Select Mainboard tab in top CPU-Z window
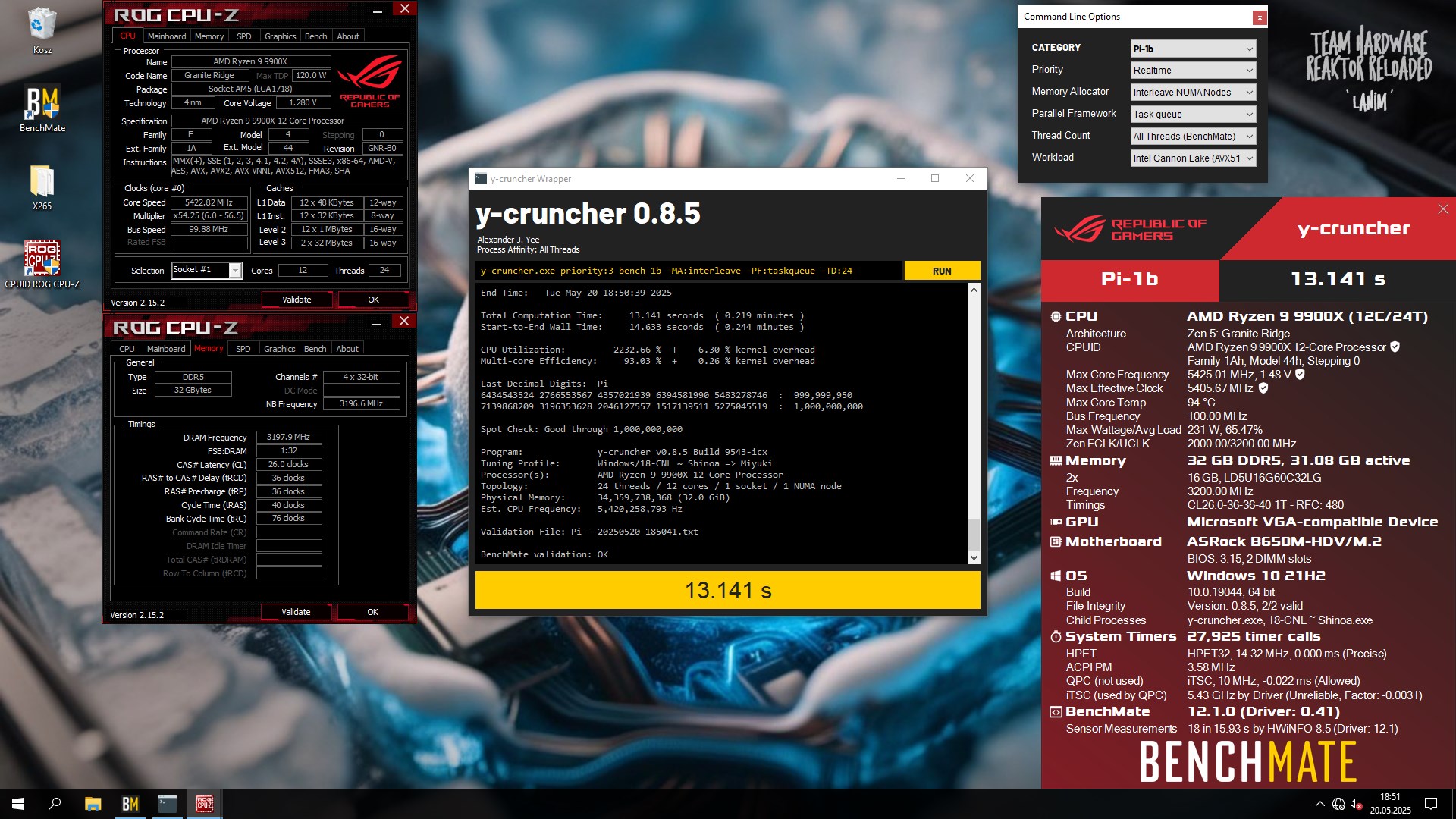Viewport: 1456px width, 819px height. click(x=167, y=36)
